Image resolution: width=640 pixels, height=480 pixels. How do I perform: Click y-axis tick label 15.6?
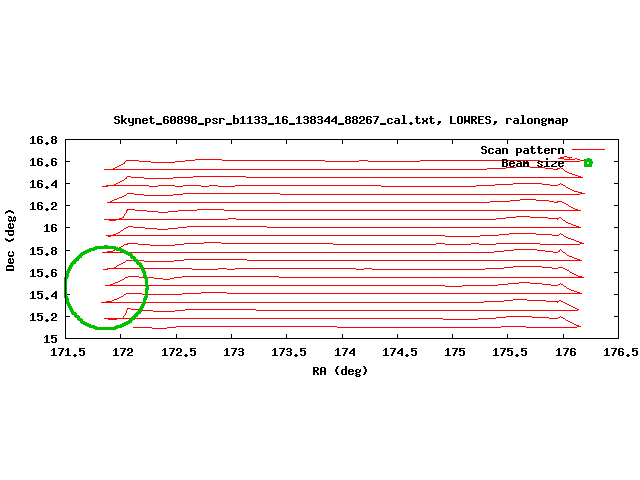click(x=43, y=273)
